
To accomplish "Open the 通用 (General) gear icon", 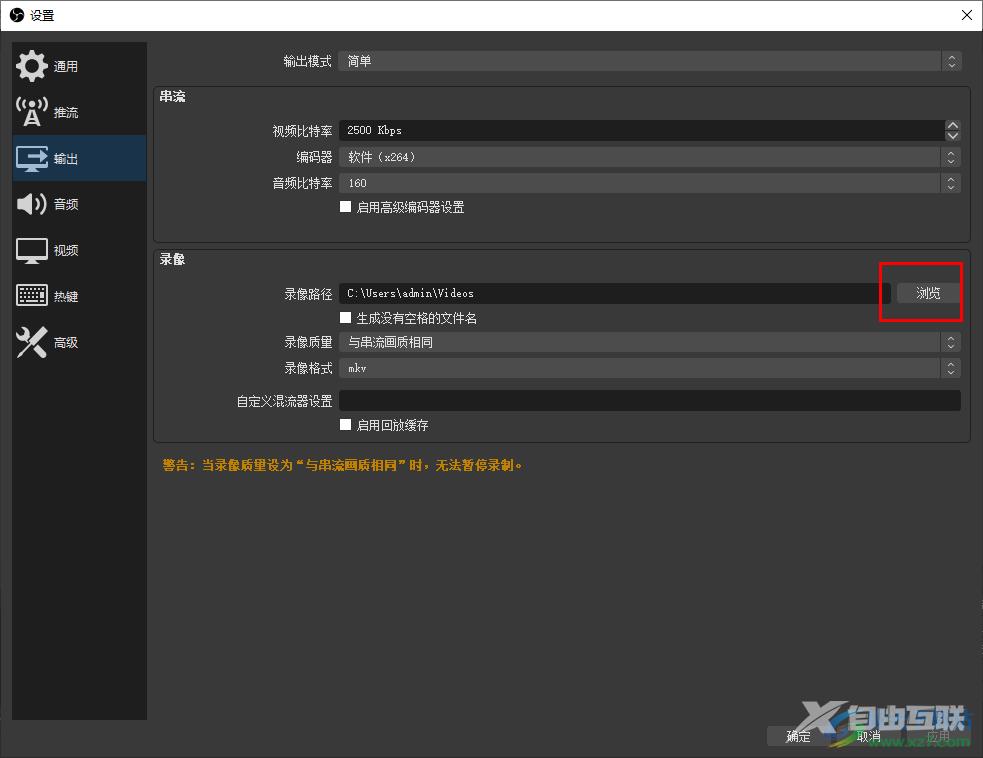I will (x=31, y=66).
